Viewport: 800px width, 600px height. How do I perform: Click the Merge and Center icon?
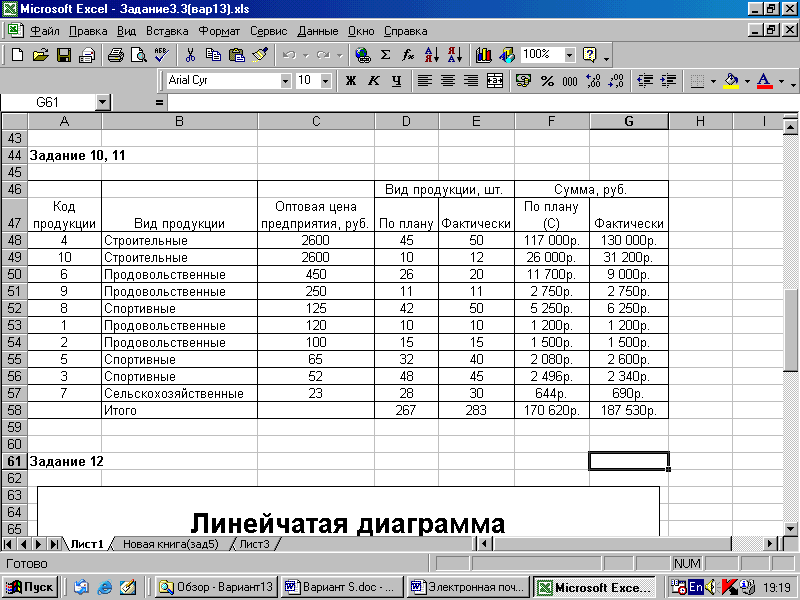click(x=495, y=81)
